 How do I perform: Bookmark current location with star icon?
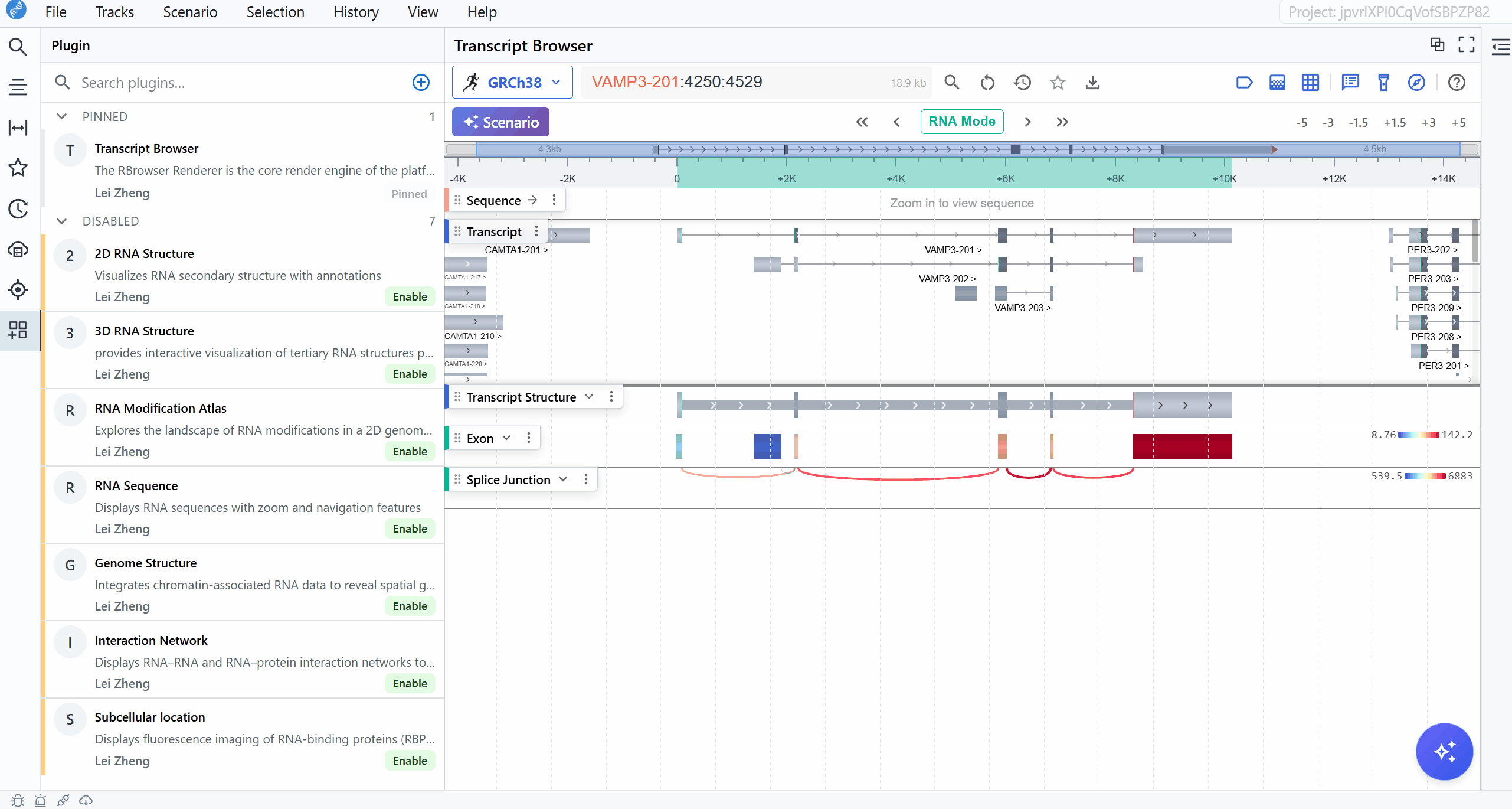(1058, 83)
